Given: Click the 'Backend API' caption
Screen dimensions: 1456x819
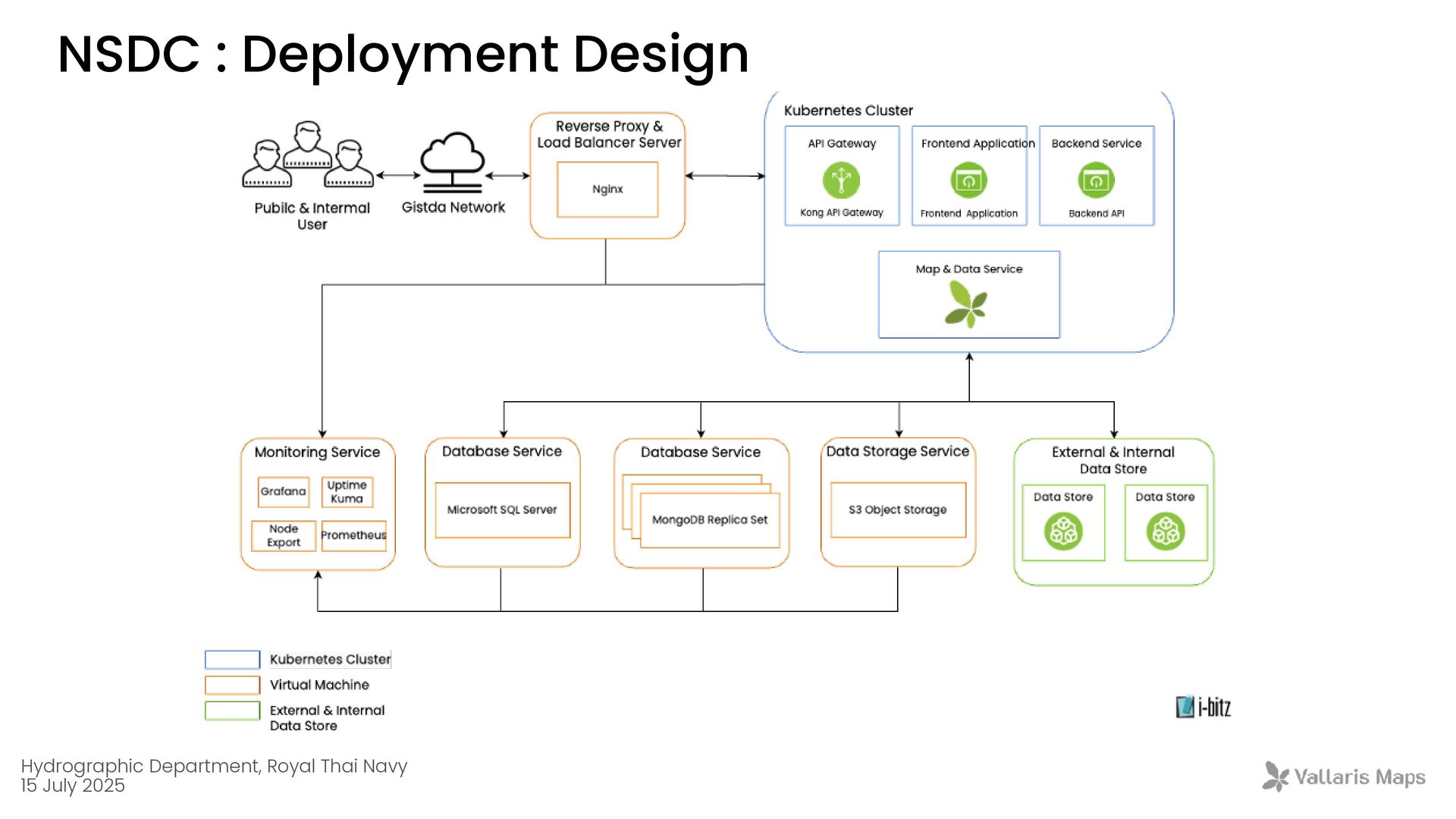Looking at the screenshot, I should 1097,214.
